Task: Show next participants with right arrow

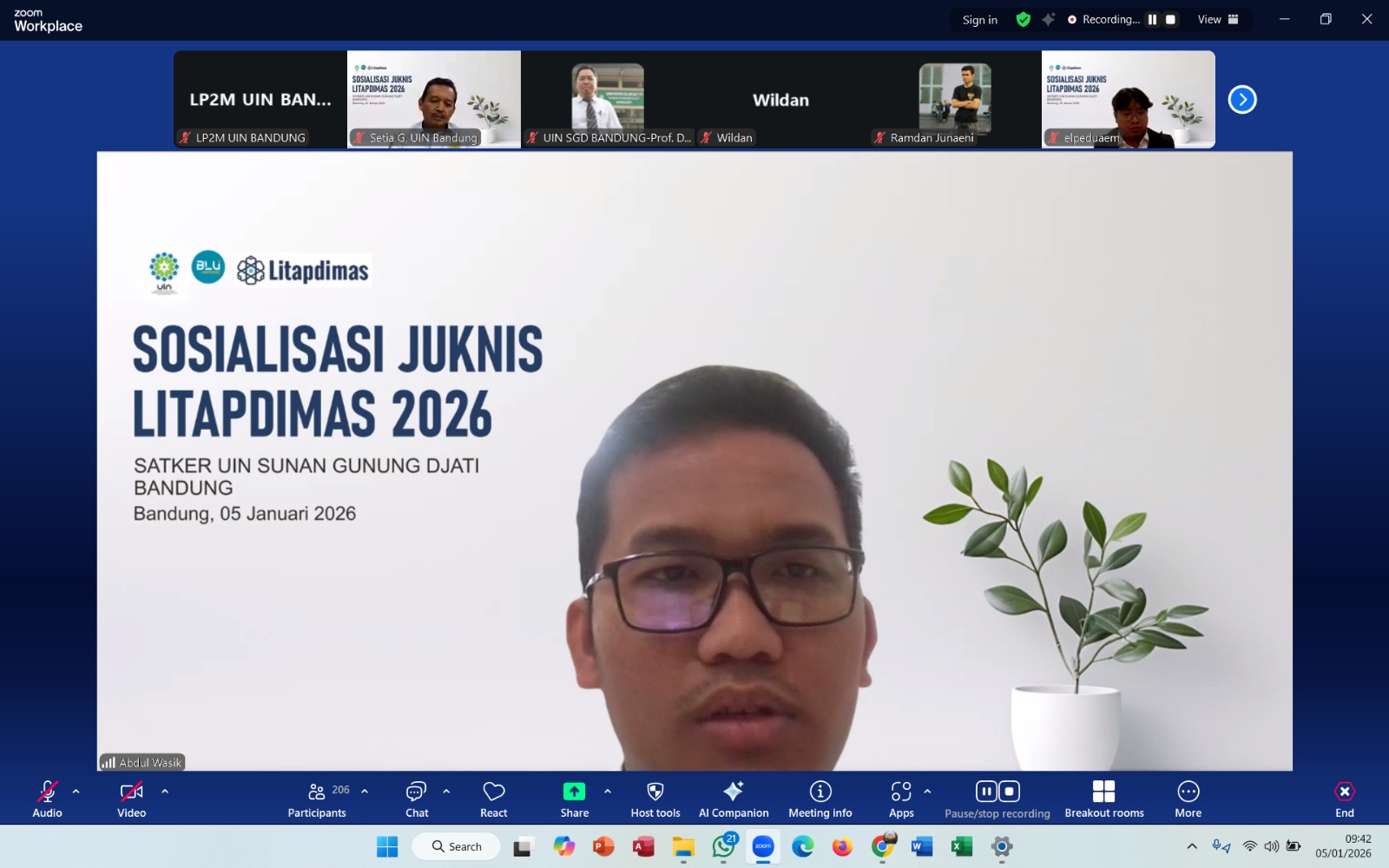Action: (1242, 100)
